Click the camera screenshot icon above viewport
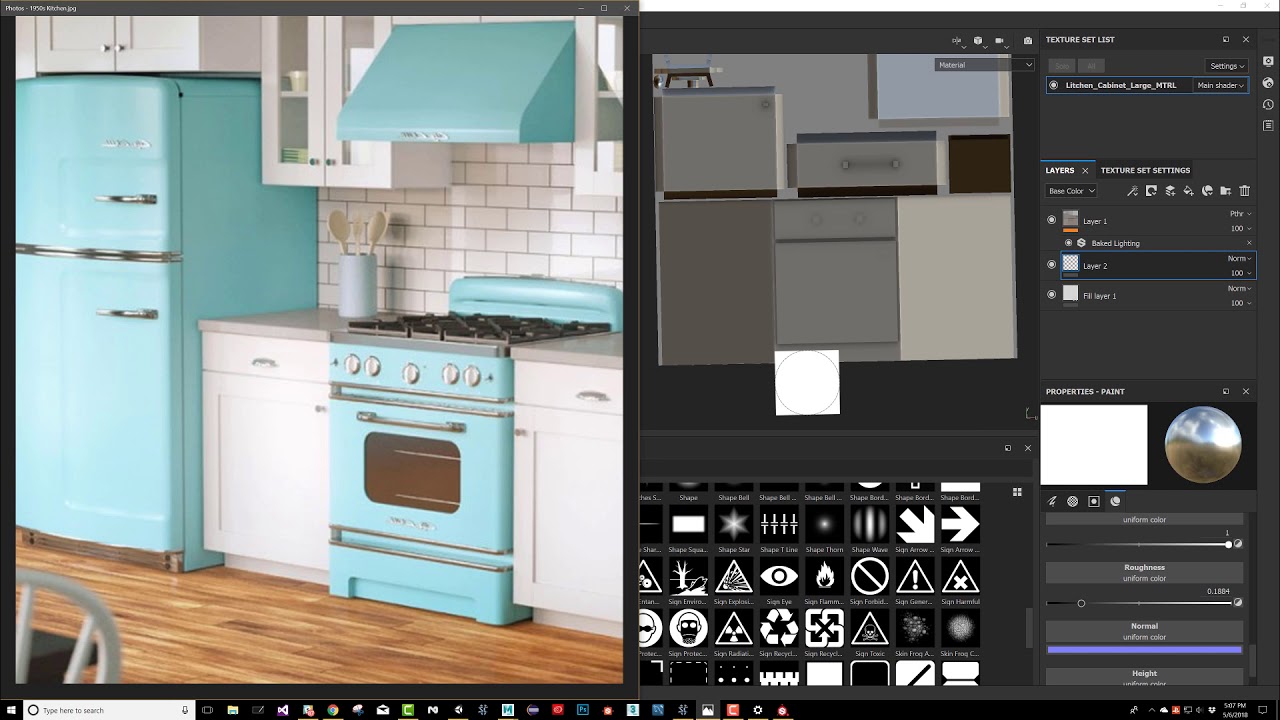The height and width of the screenshot is (720, 1280). 1027,41
